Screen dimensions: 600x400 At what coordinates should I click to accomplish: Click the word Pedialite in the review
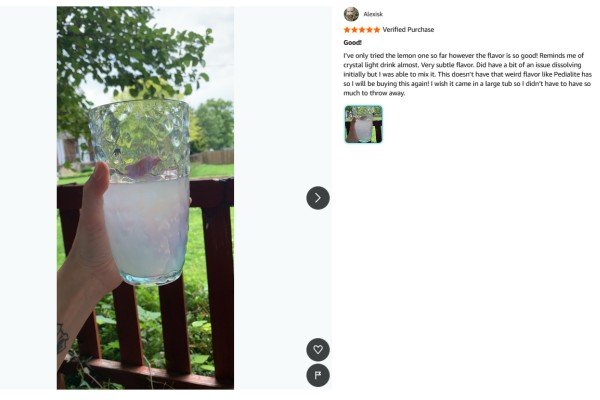tap(567, 74)
